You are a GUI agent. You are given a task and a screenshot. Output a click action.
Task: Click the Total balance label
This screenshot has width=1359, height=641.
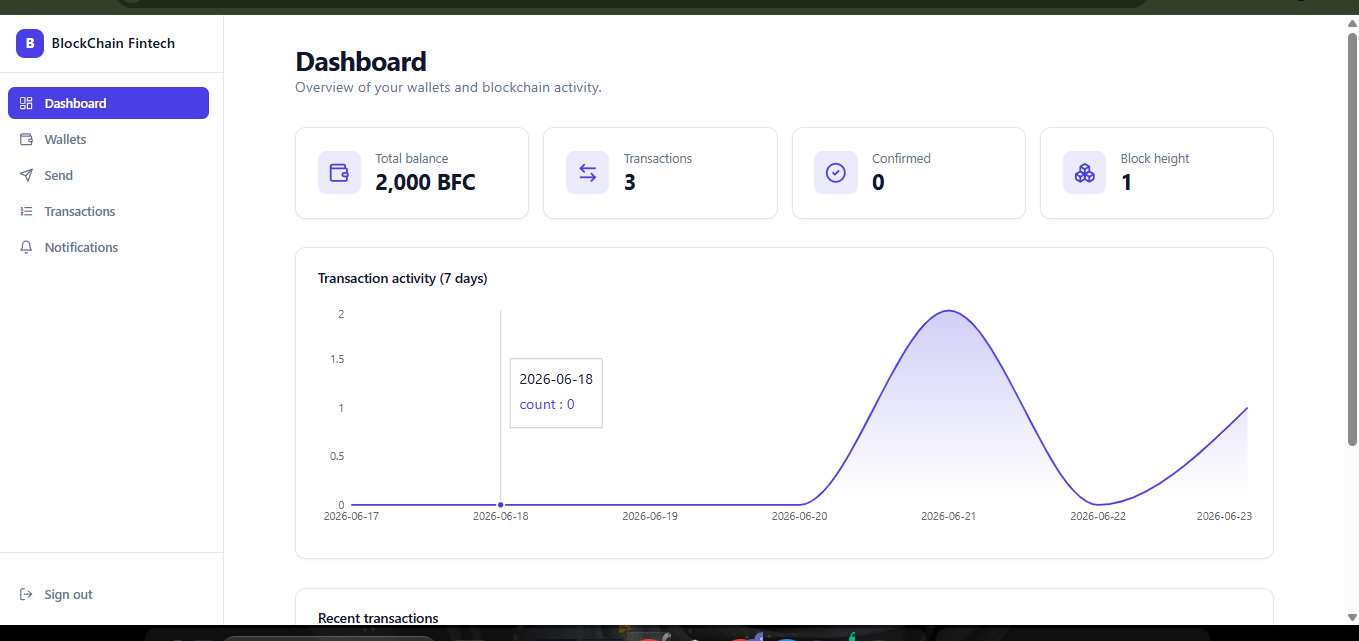coord(412,158)
